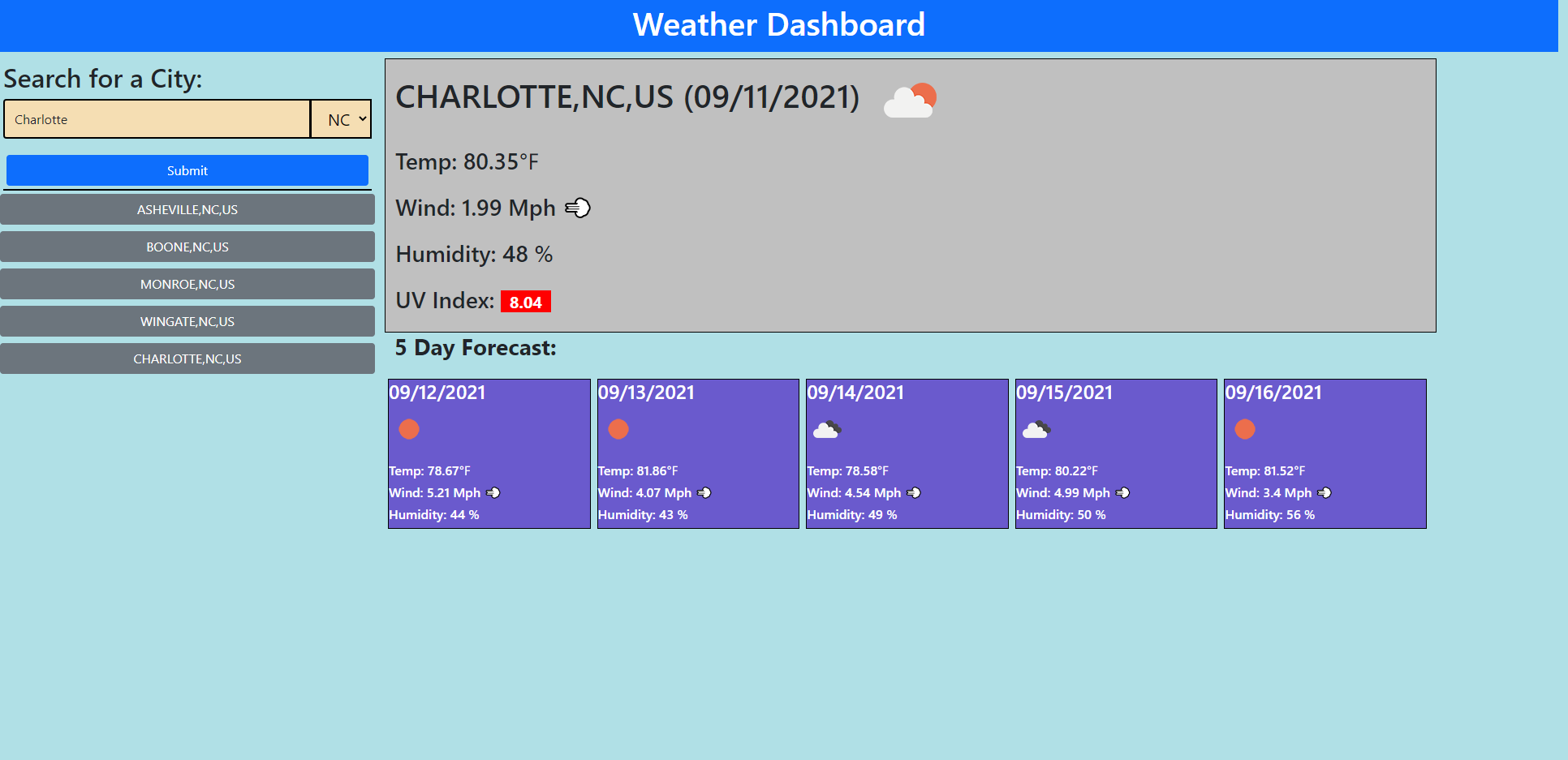The width and height of the screenshot is (1568, 760).
Task: Select WINGATE,NC,US from search history
Action: 187,321
